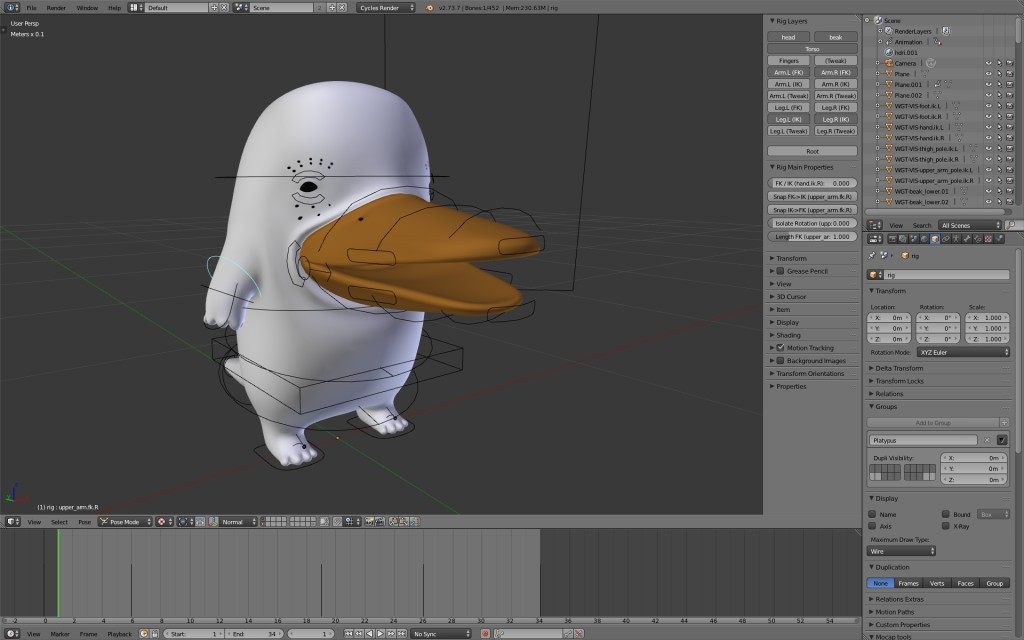Toggle selectability arrow for Plane object
The height and width of the screenshot is (640, 1024).
coord(999,74)
